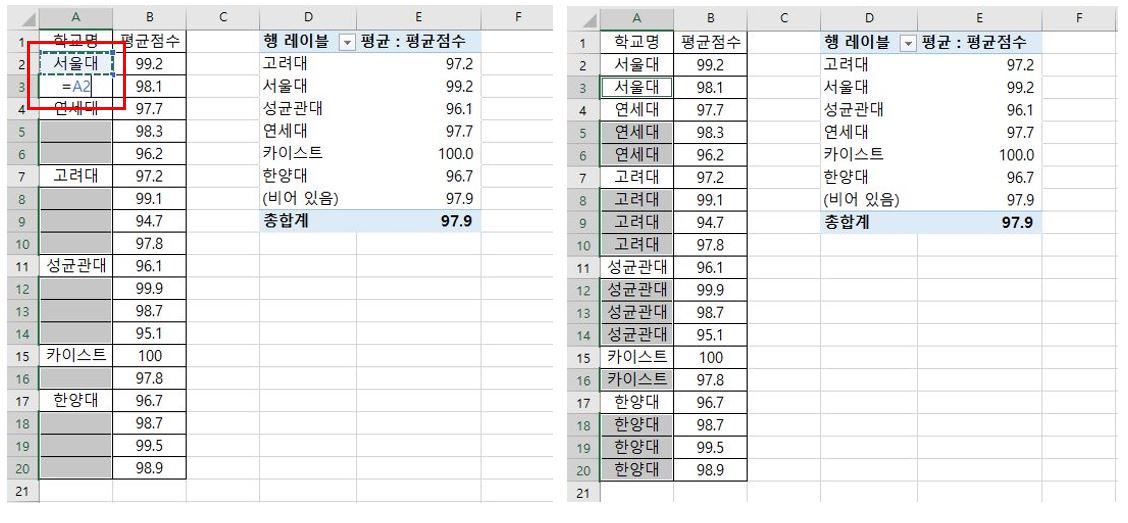The height and width of the screenshot is (523, 1128).
Task: Select row 21 header in left sheet
Action: (x=23, y=491)
